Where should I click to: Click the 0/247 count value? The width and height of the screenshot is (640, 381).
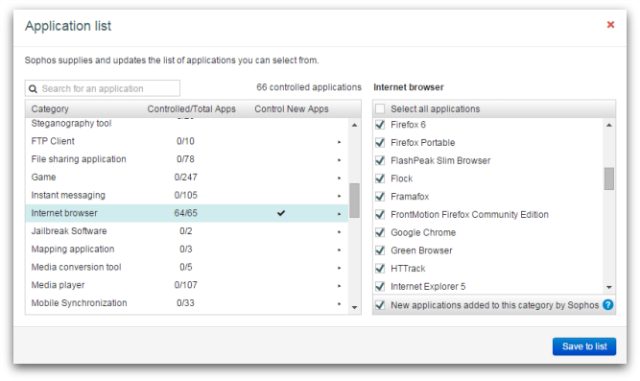[186, 177]
